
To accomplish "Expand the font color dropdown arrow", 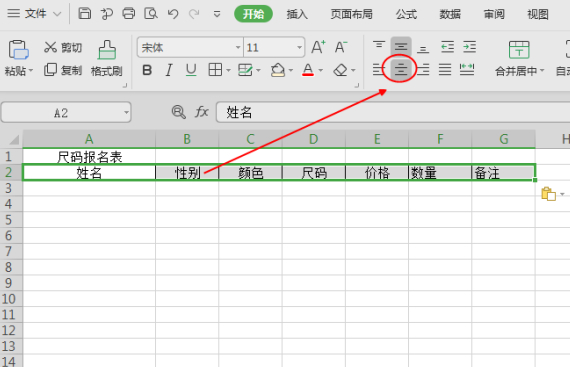I will point(321,70).
